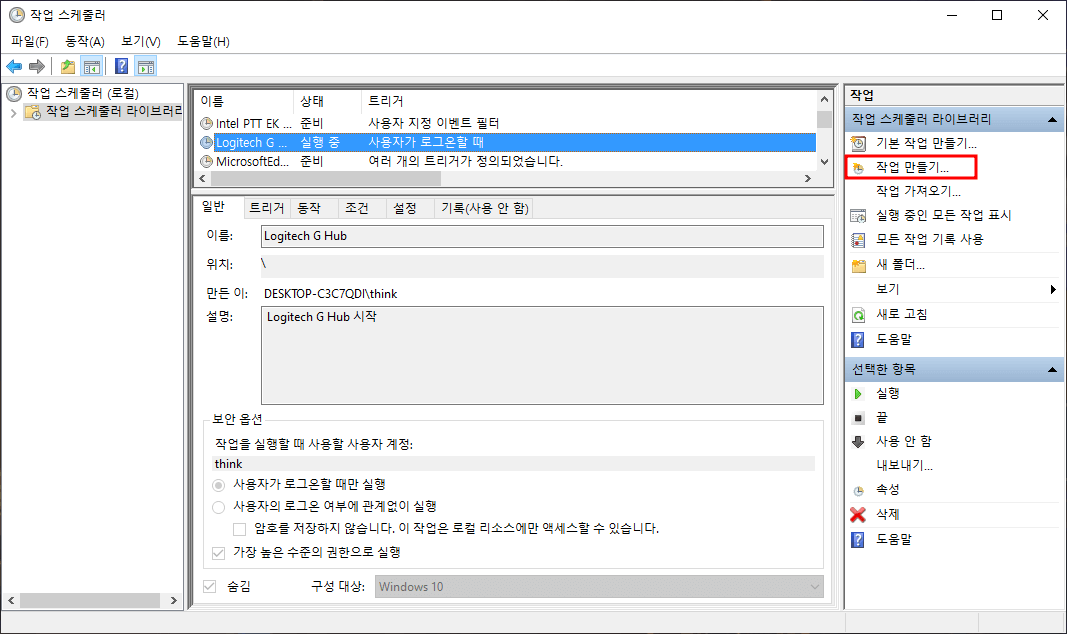Open the 보기(V) menu
1067x634 pixels.
[x=141, y=41]
